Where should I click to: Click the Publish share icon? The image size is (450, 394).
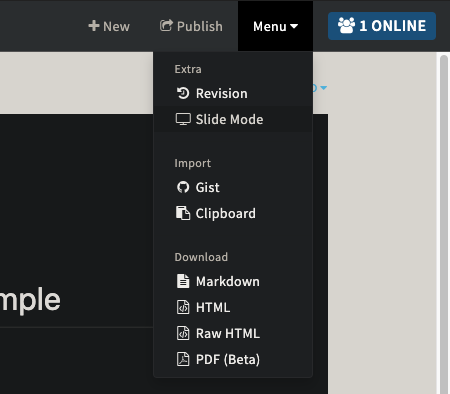(166, 25)
